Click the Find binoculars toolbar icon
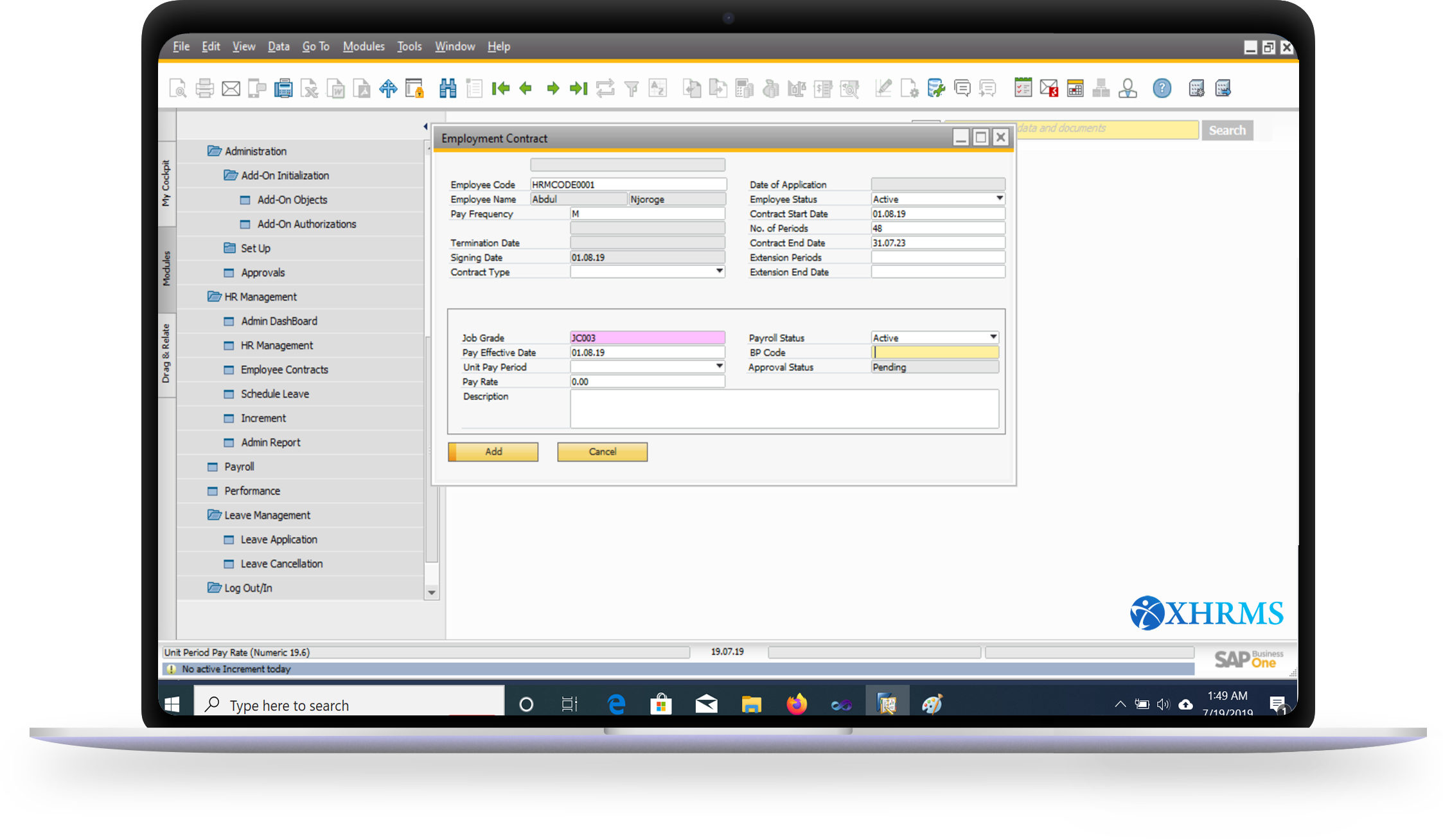 (x=447, y=89)
